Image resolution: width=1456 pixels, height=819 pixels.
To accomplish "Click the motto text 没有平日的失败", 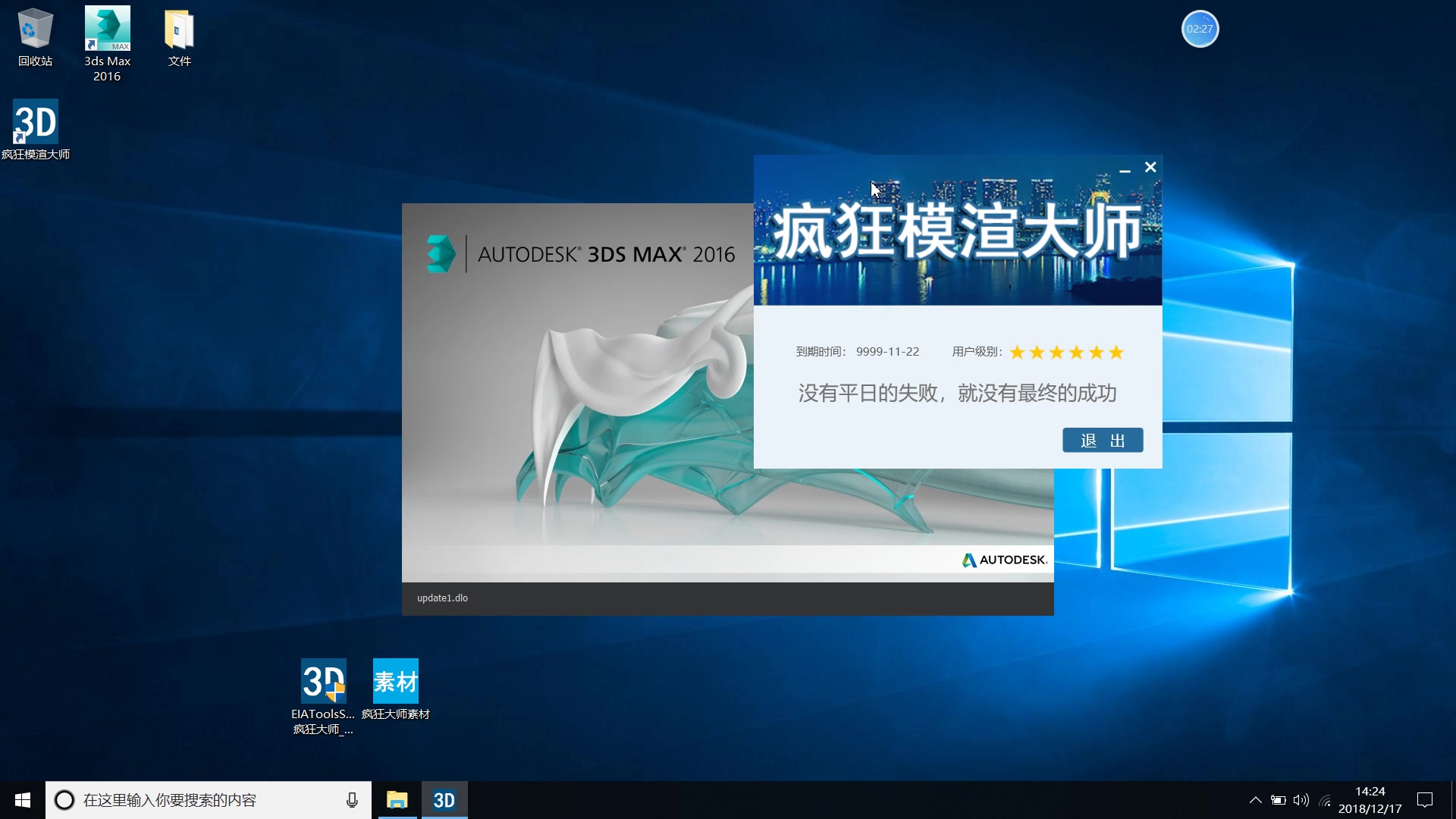I will tap(957, 393).
